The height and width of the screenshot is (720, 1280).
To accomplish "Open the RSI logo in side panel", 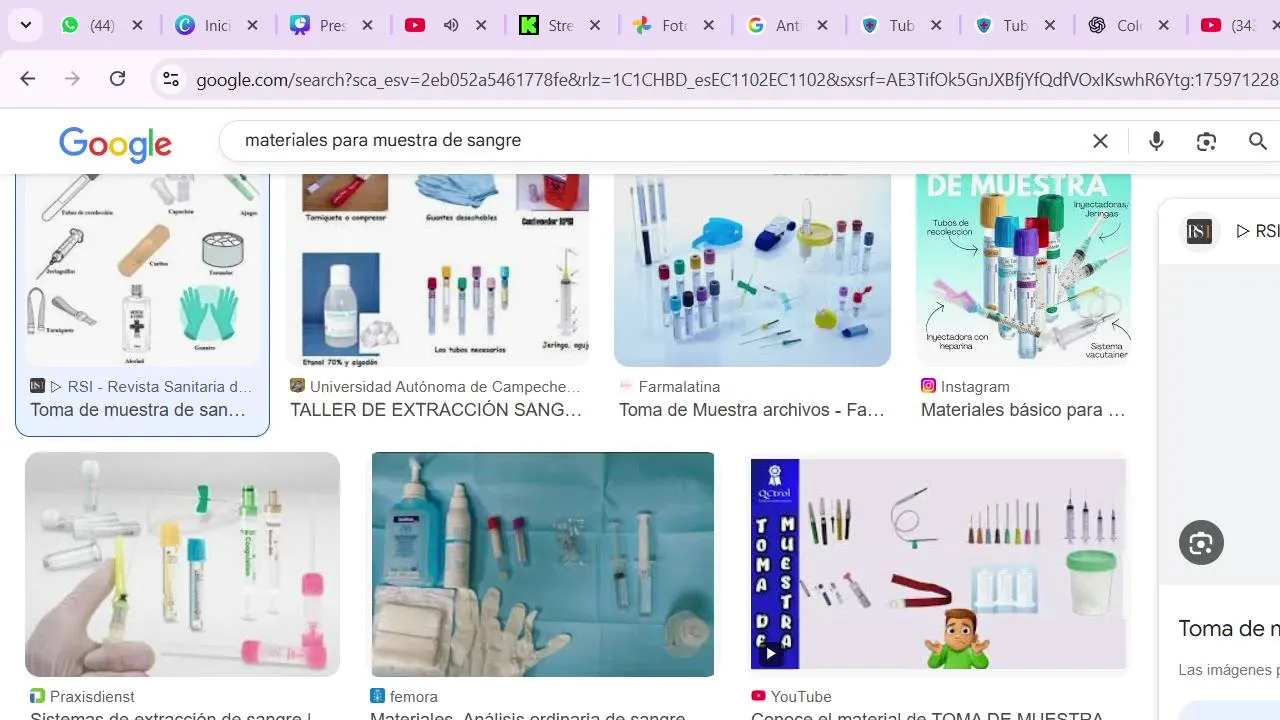I will (x=1199, y=232).
